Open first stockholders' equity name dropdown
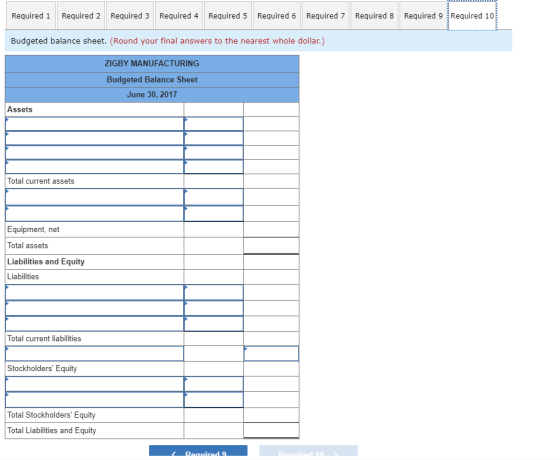Viewport: 560px width, 460px height. click(95, 384)
